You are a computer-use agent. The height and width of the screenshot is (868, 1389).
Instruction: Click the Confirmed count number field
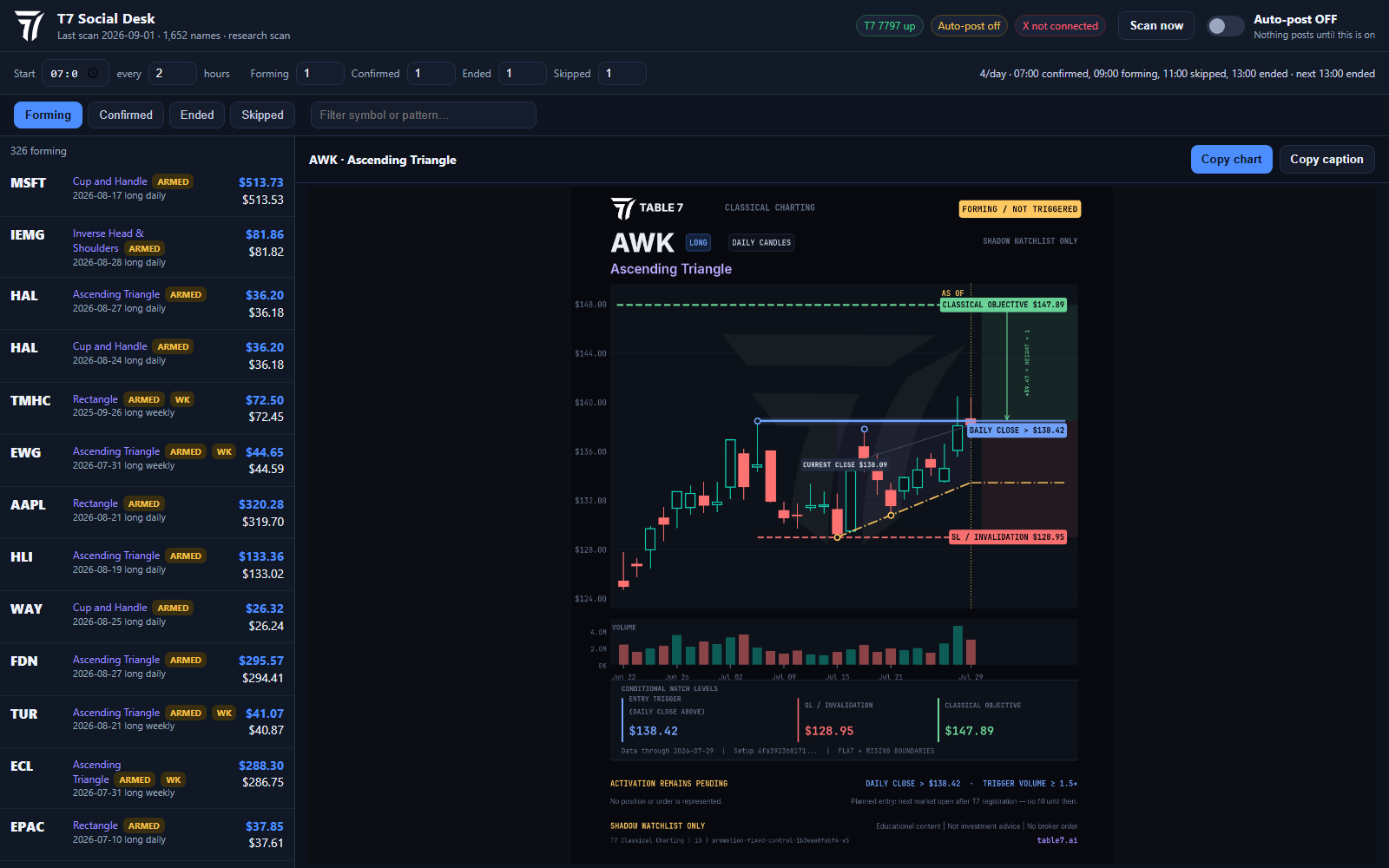pos(431,74)
